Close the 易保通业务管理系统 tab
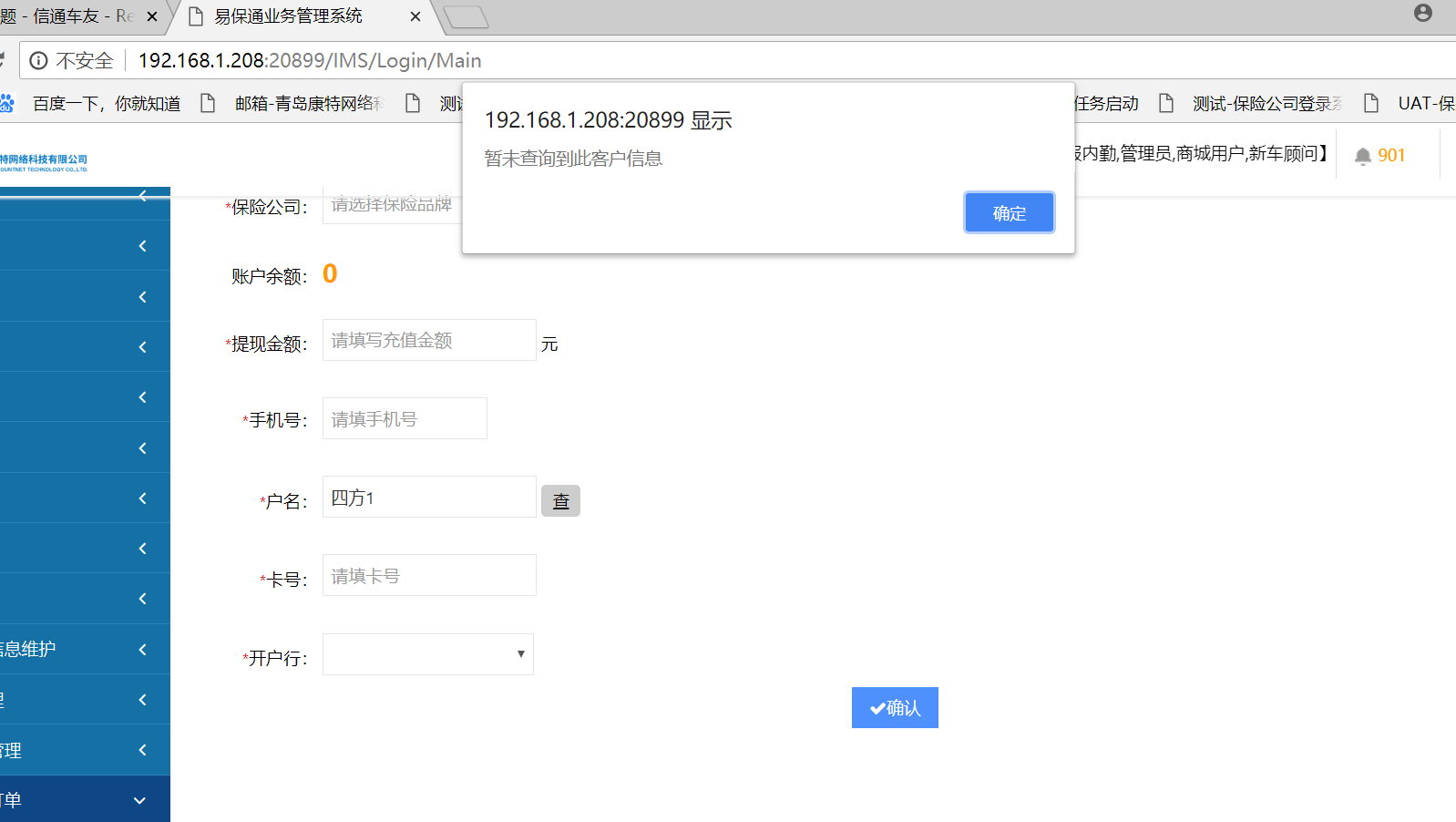Screen dimensions: 1456x822 click(x=415, y=16)
